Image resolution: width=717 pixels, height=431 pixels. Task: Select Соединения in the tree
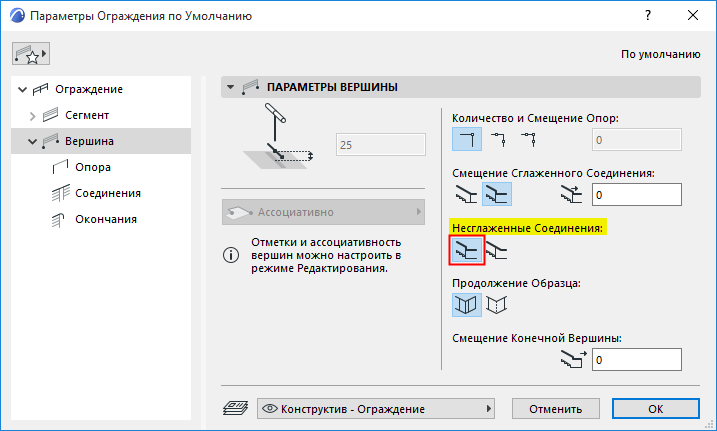pyautogui.click(x=107, y=193)
